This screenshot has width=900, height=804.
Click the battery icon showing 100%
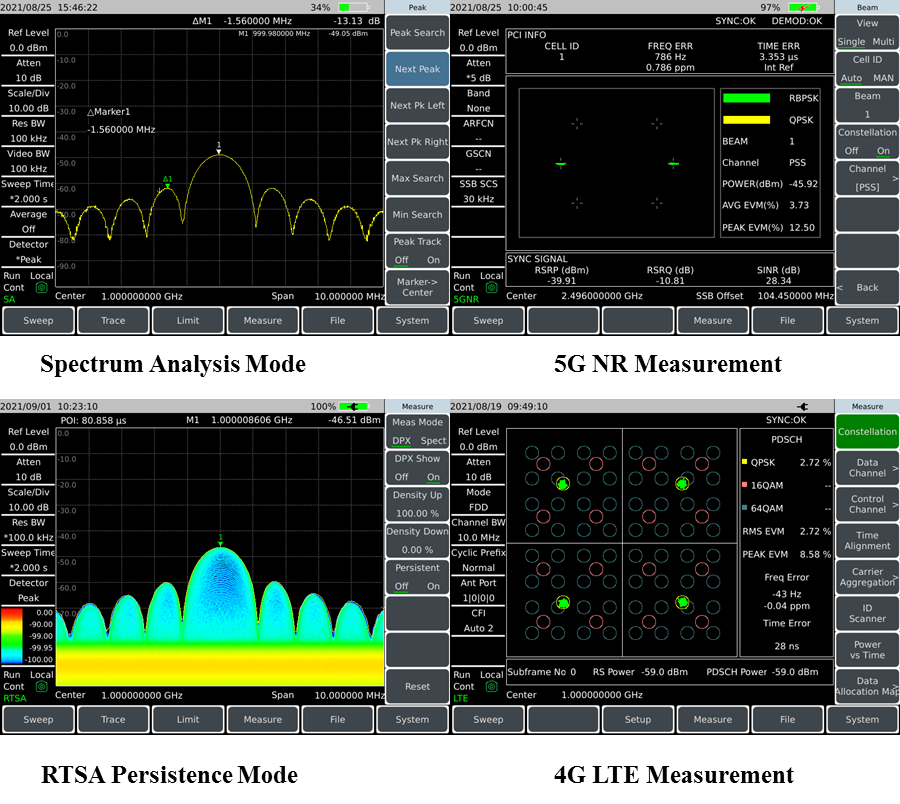pyautogui.click(x=353, y=407)
